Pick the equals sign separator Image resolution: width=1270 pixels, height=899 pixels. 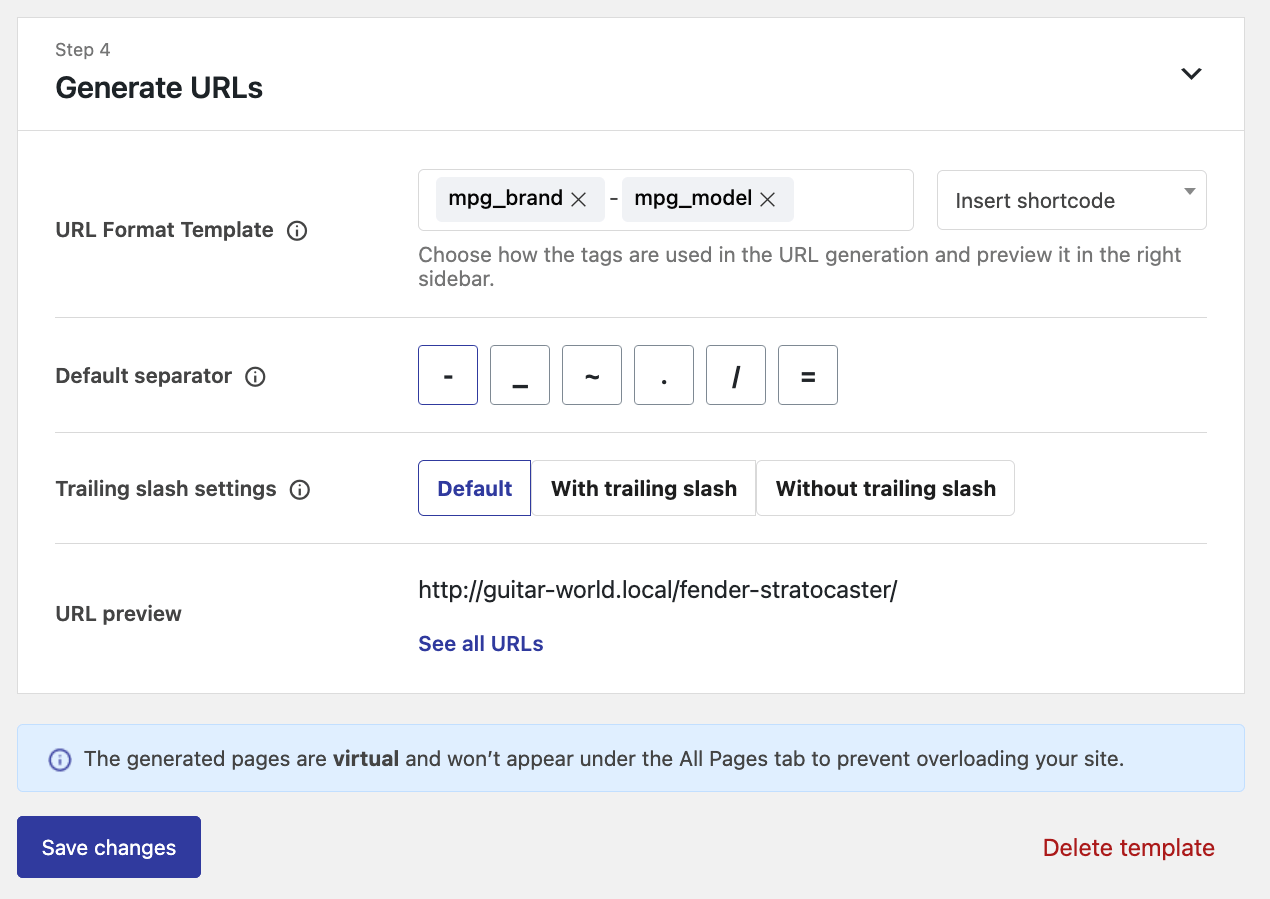click(x=808, y=376)
